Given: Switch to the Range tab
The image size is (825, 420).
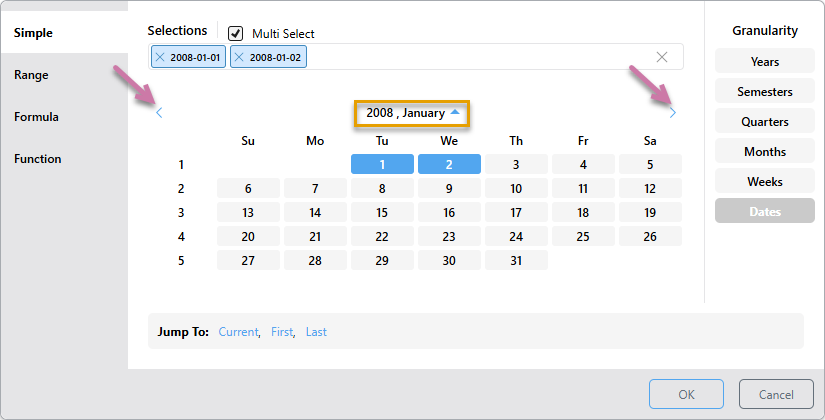Looking at the screenshot, I should [x=31, y=75].
